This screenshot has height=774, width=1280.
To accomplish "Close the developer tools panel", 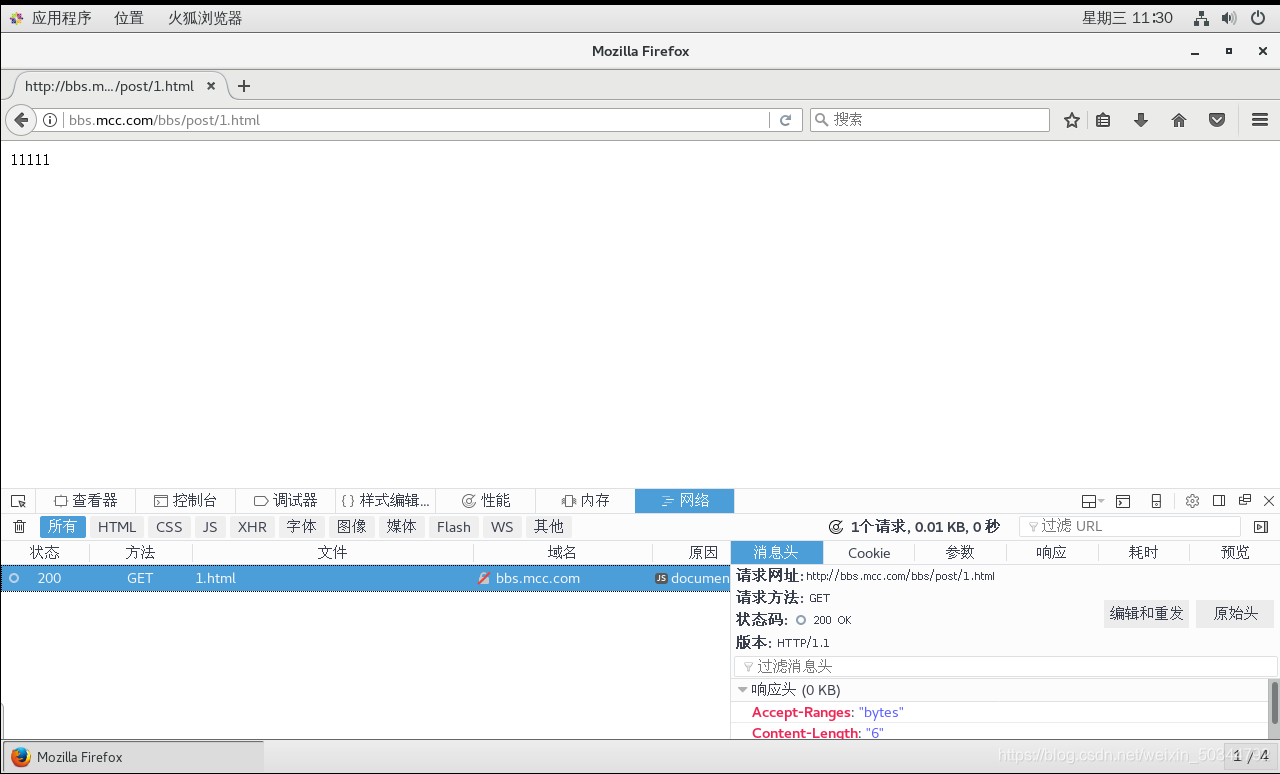I will 1269,501.
